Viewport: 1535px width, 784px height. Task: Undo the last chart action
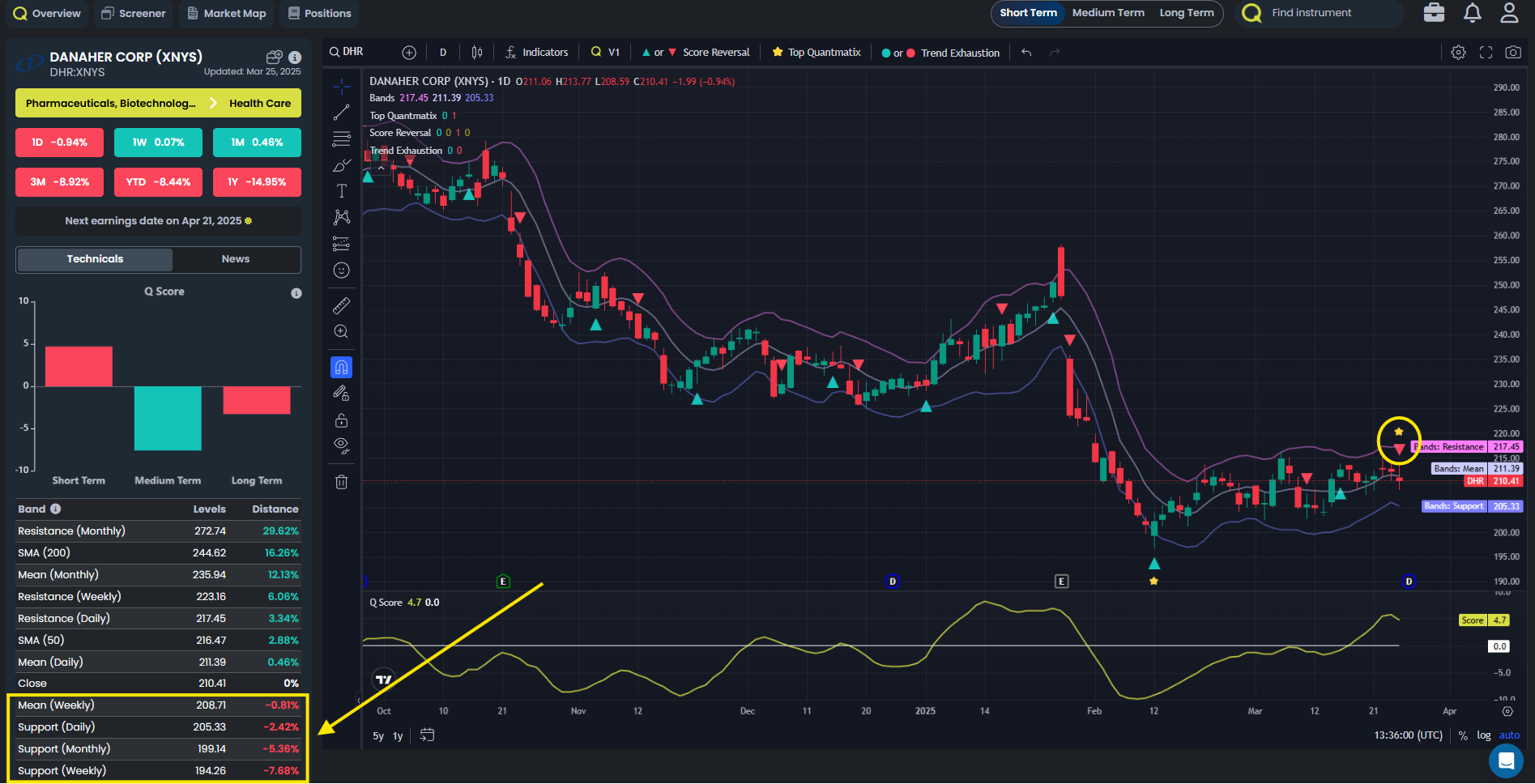(x=1026, y=52)
